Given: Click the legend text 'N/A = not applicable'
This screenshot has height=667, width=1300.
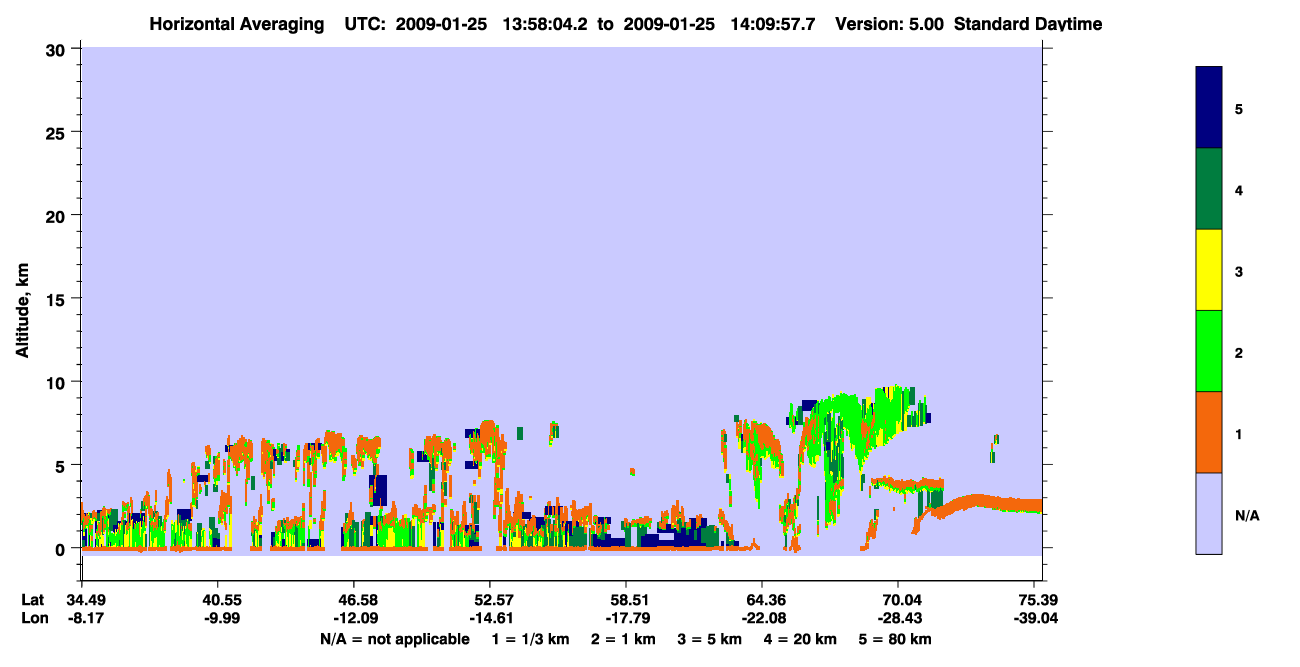Looking at the screenshot, I should click(394, 639).
